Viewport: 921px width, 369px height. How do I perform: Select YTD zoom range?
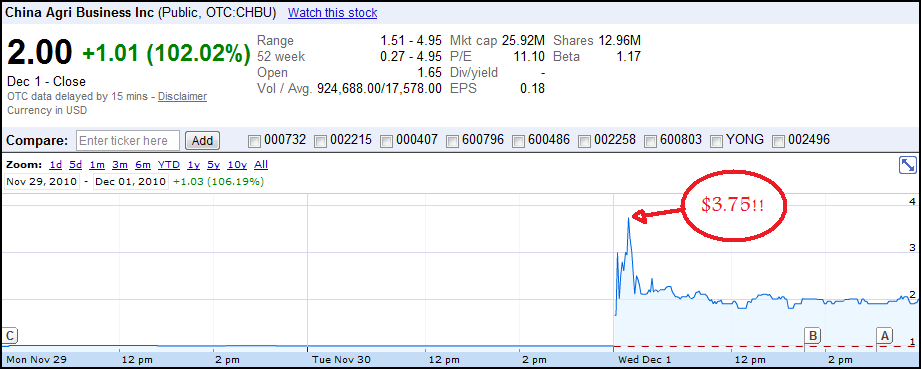point(169,165)
